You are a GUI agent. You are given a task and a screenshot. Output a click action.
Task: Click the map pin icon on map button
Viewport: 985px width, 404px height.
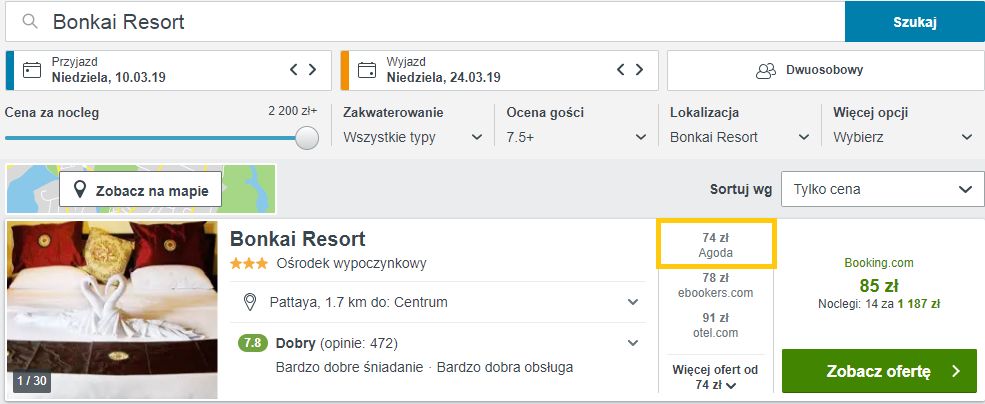pos(80,190)
